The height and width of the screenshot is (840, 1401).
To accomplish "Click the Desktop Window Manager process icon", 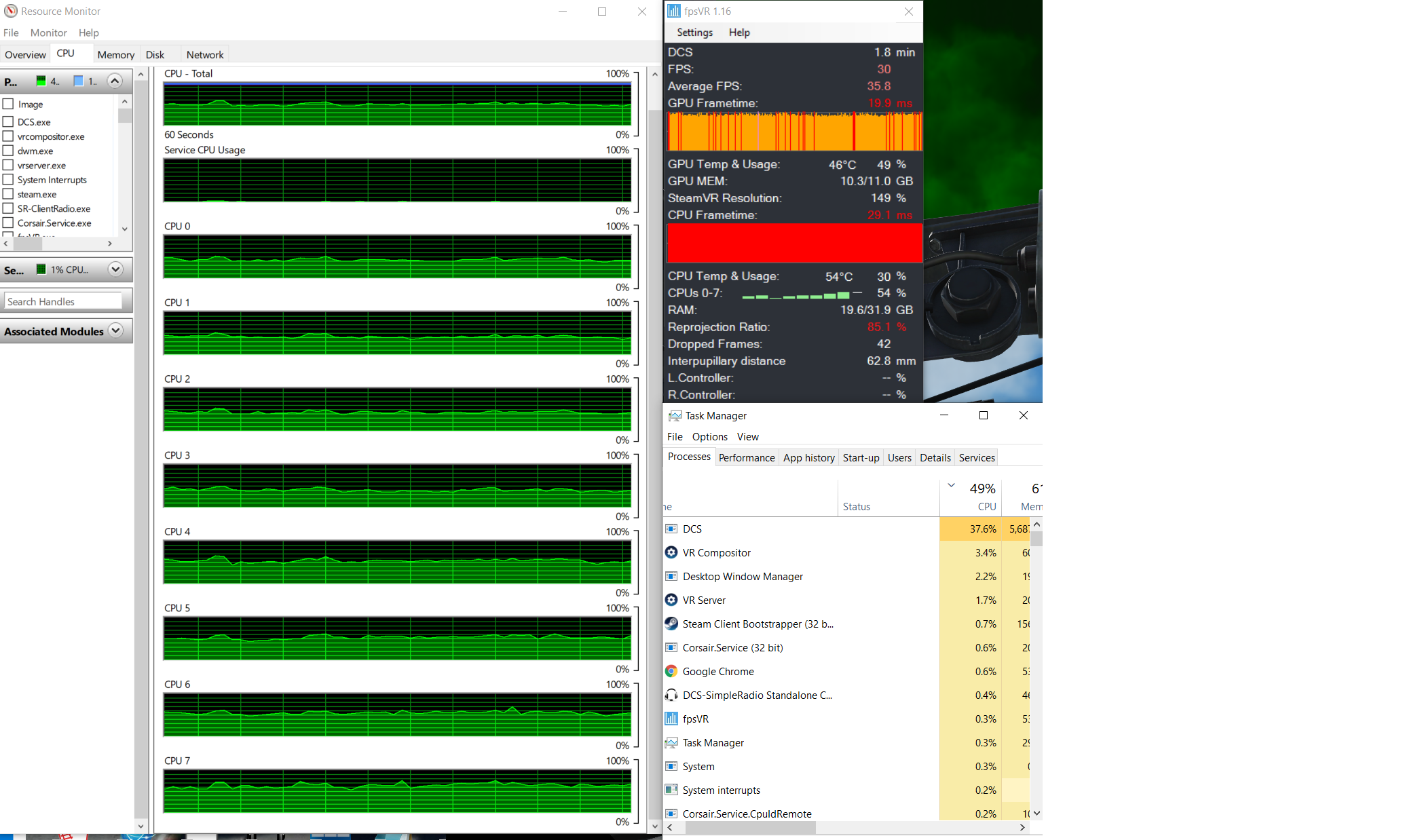I will [671, 576].
